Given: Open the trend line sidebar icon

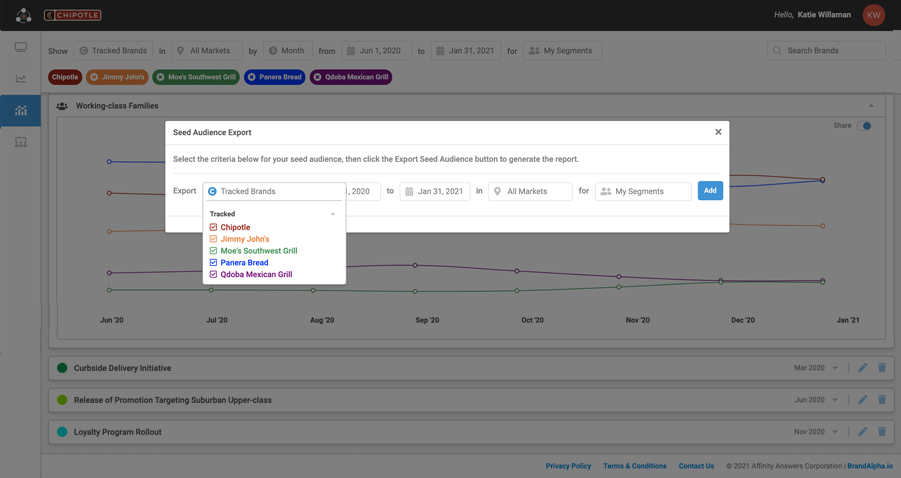Looking at the screenshot, I should (x=21, y=79).
